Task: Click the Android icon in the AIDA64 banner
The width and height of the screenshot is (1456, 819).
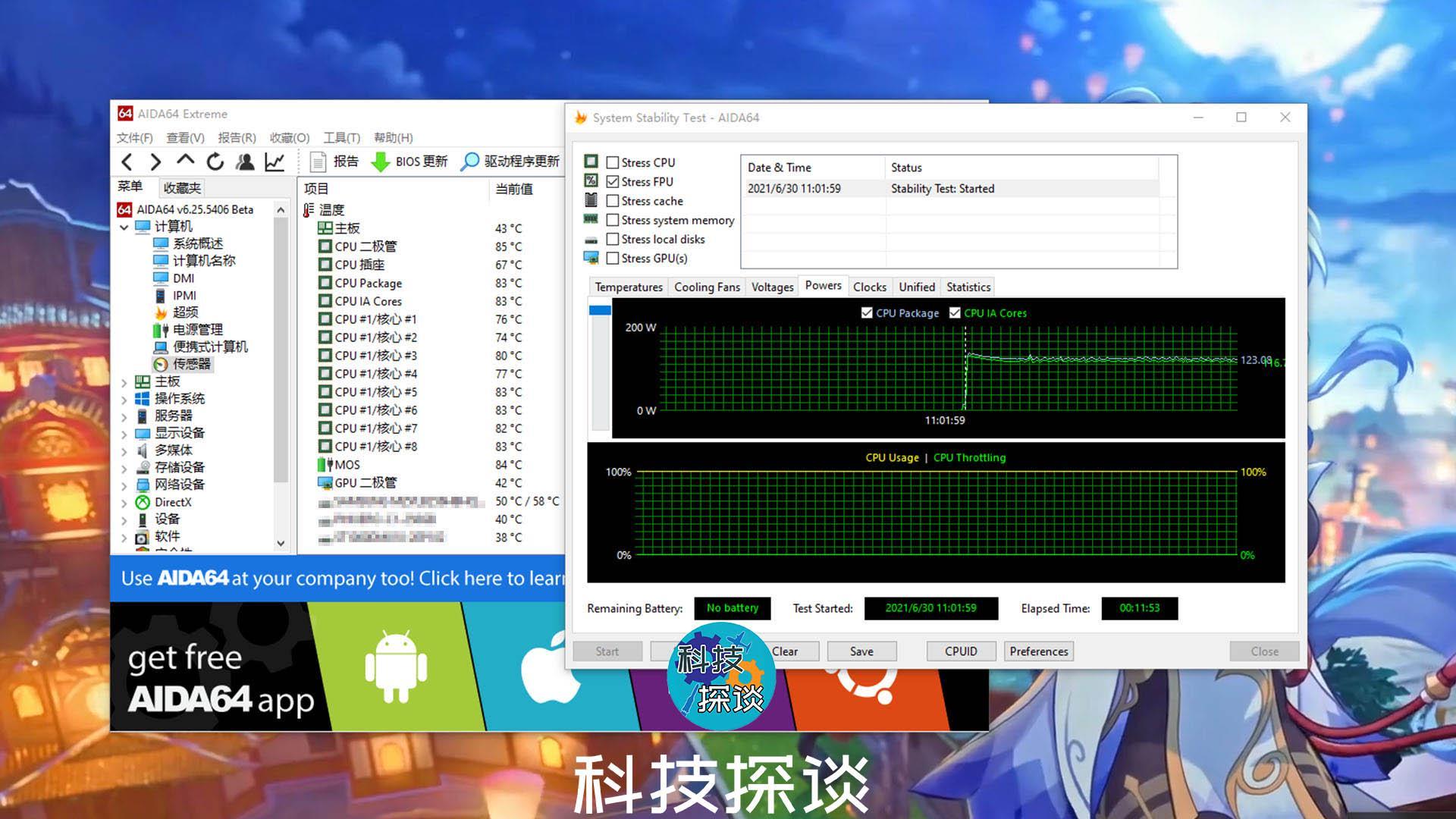Action: tap(395, 667)
